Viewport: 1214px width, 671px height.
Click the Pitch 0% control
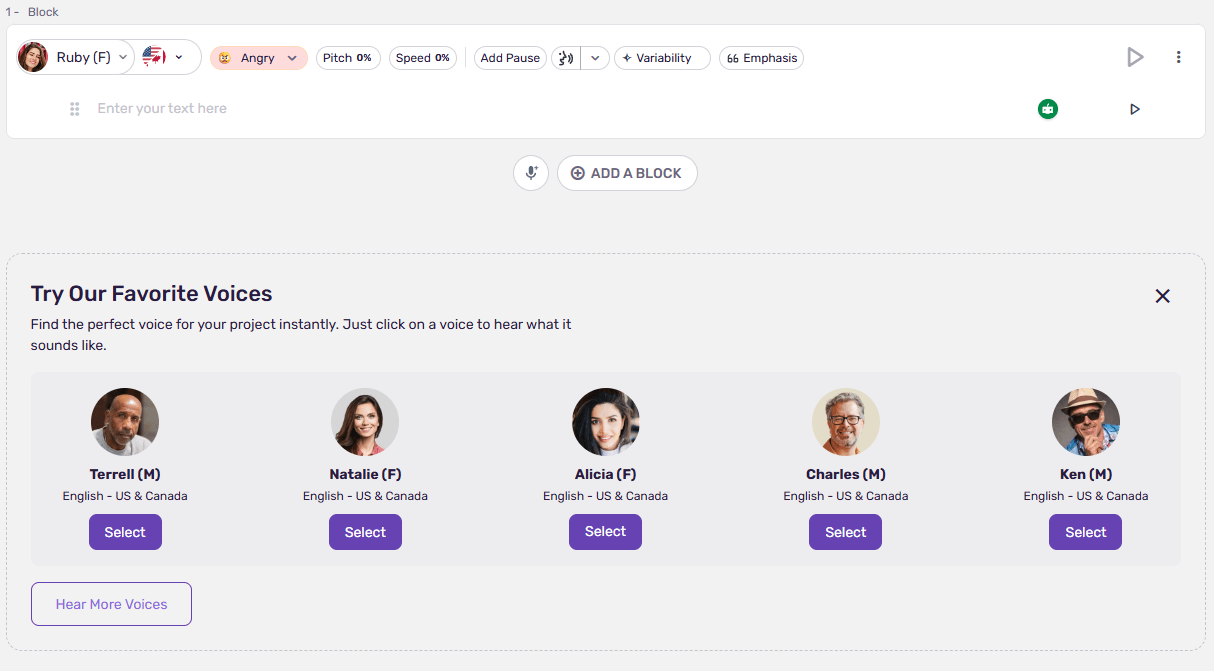tap(347, 58)
